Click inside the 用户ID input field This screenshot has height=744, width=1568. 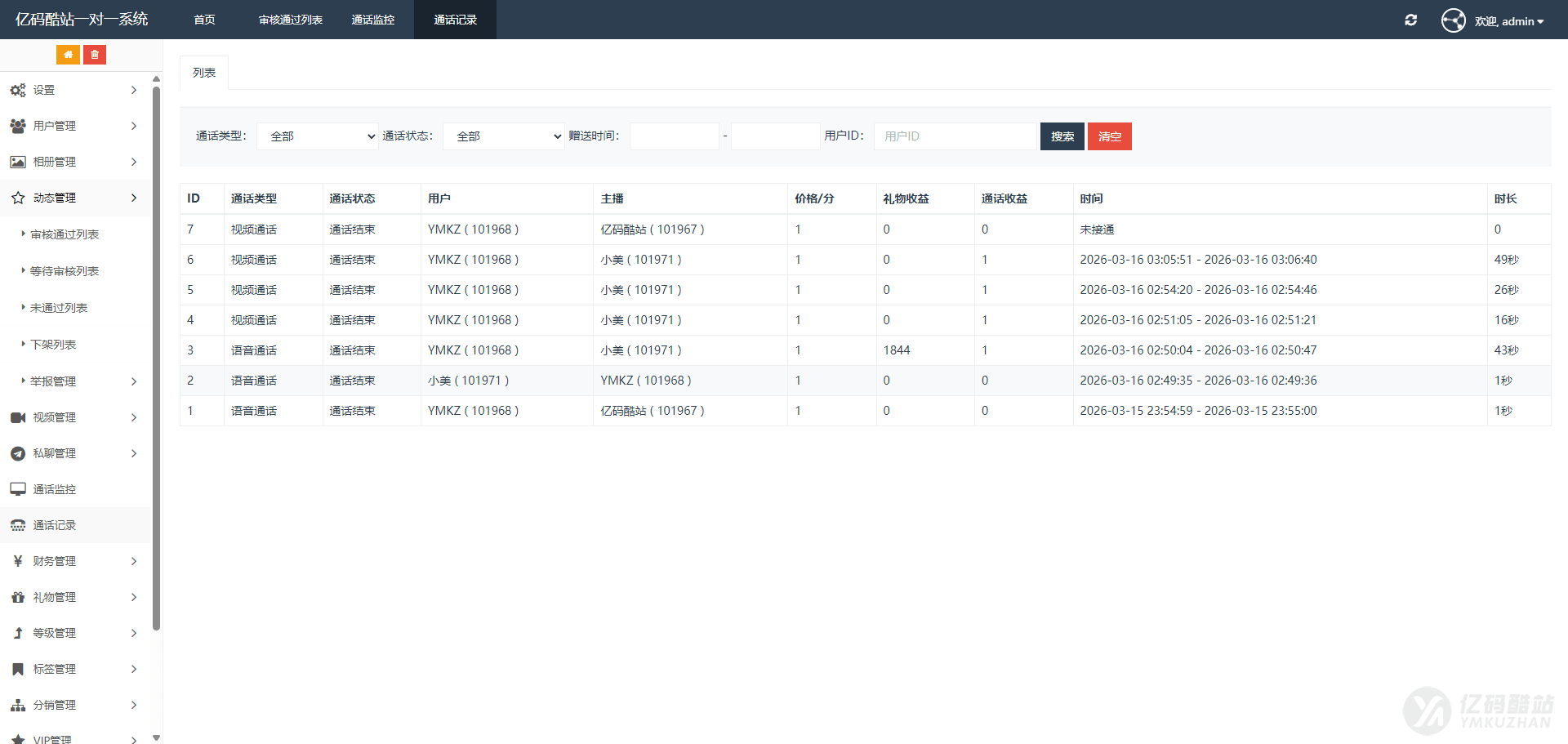[x=954, y=136]
